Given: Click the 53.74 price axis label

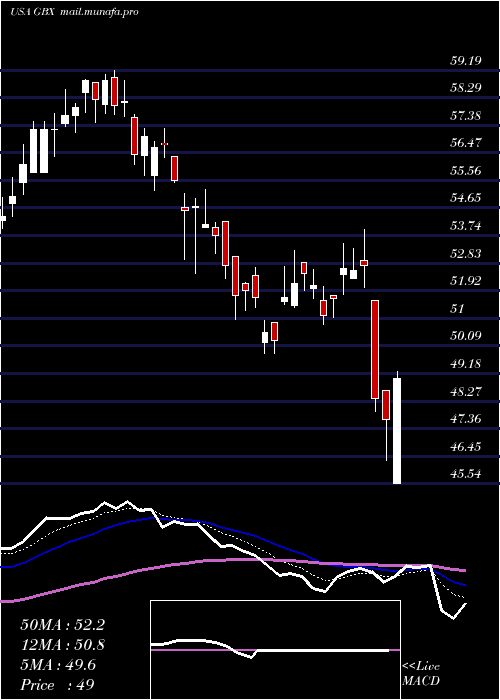Looking at the screenshot, I should click(465, 226).
